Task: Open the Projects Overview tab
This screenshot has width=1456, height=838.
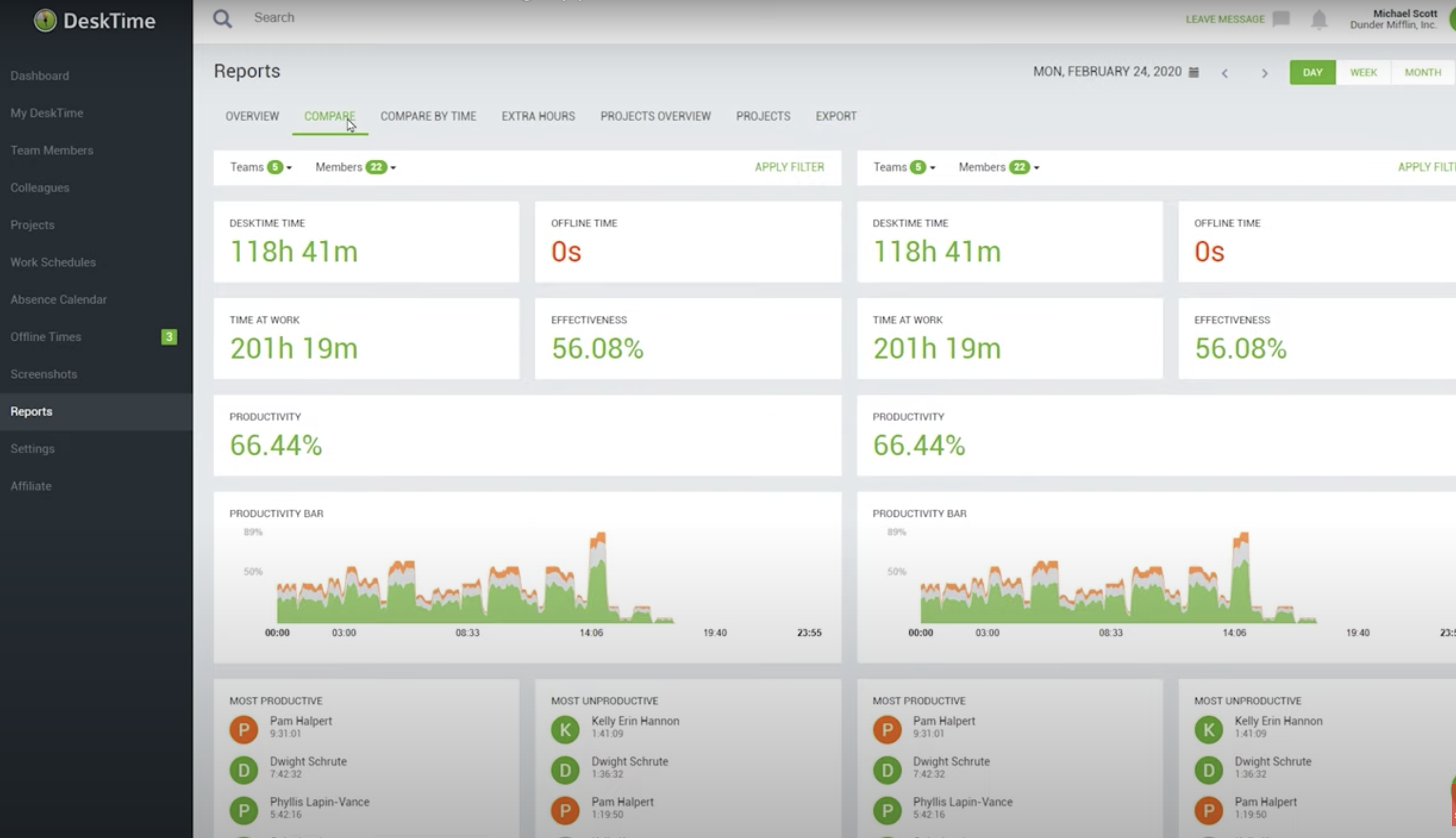Action: point(656,116)
